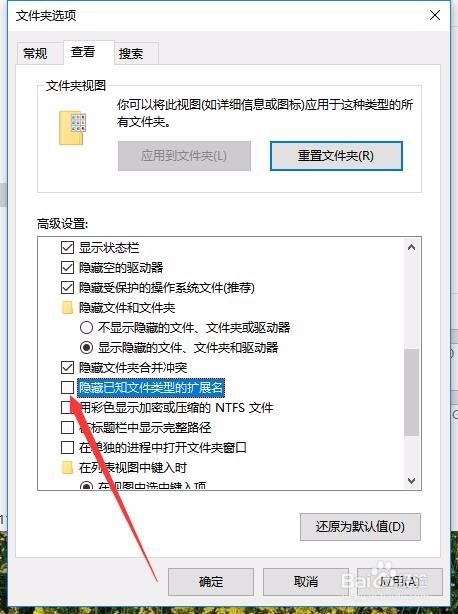Uncheck 隐藏受保护的操作系统文件(推荐)
This screenshot has width=458, height=614.
(67, 287)
